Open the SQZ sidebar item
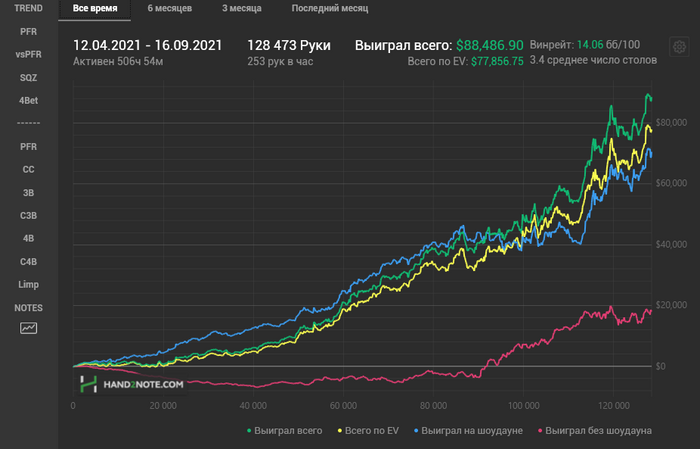The width and height of the screenshot is (700, 449). 29,78
